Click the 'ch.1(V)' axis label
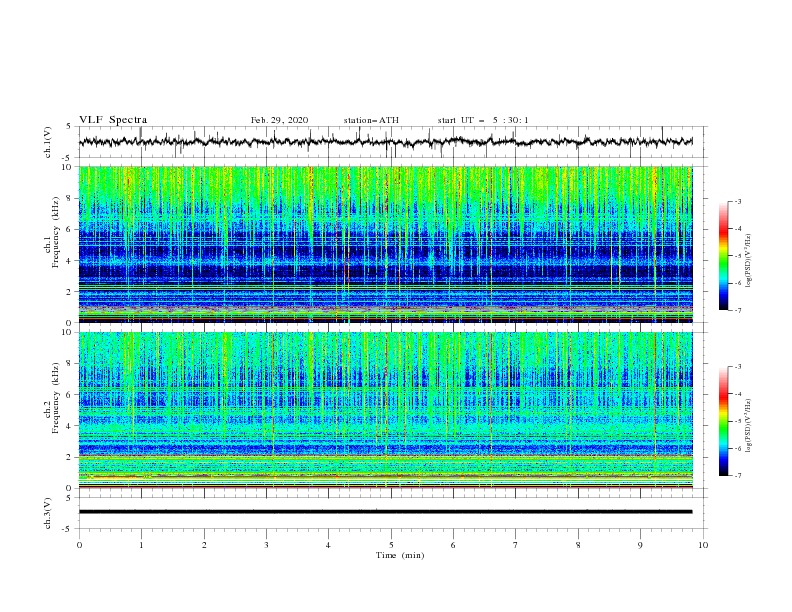This screenshot has width=792, height=612. 47,142
